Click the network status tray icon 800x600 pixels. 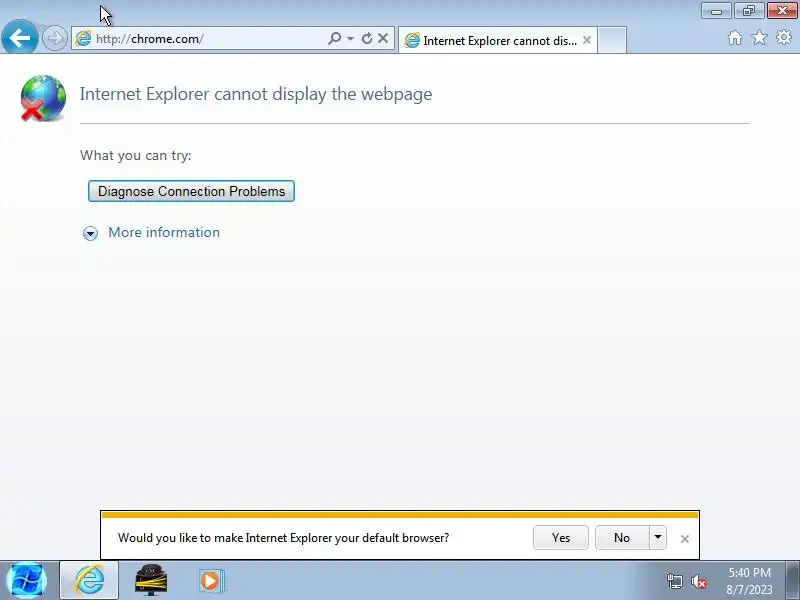[x=674, y=581]
